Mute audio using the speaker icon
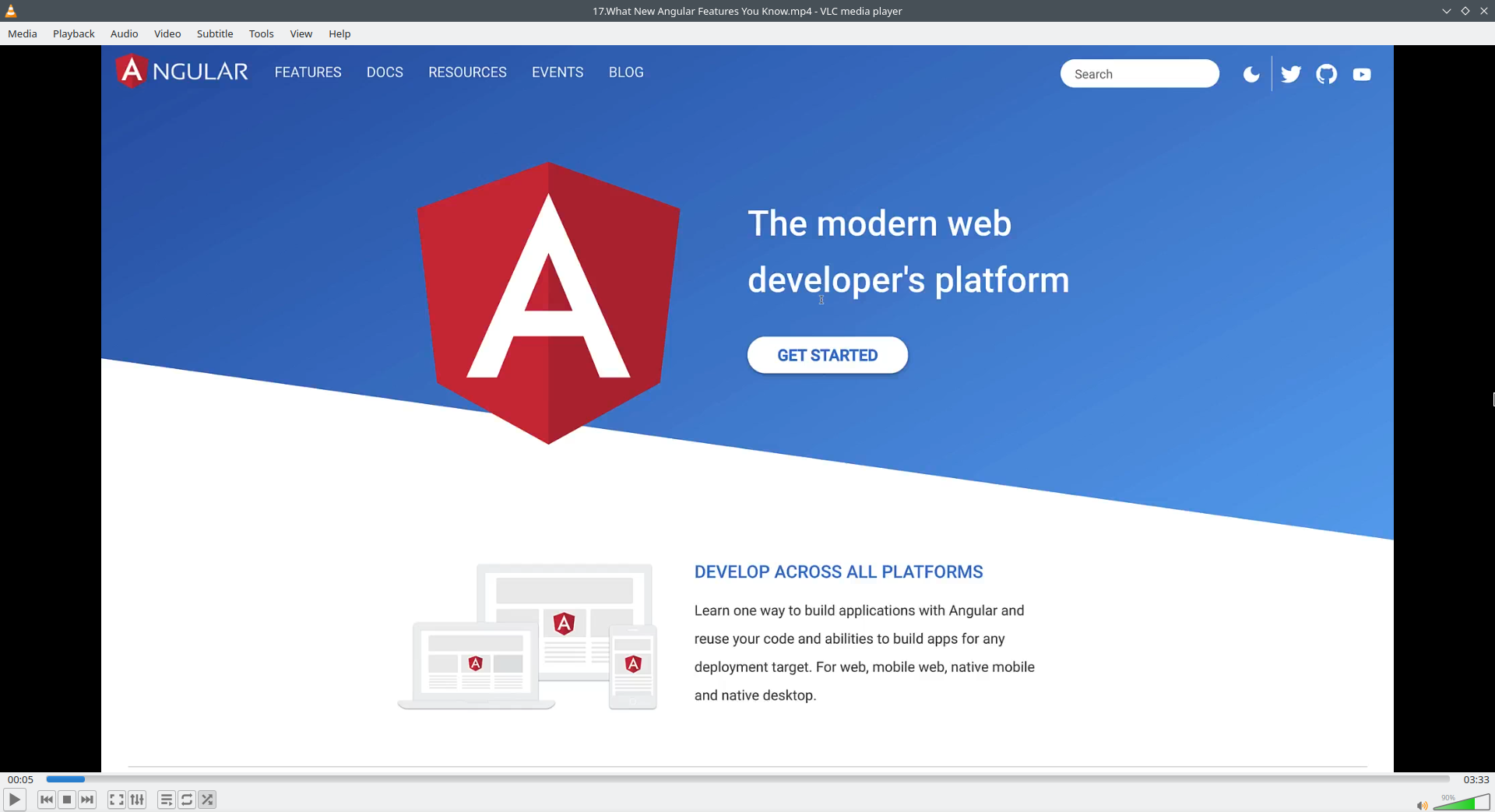 point(1422,805)
